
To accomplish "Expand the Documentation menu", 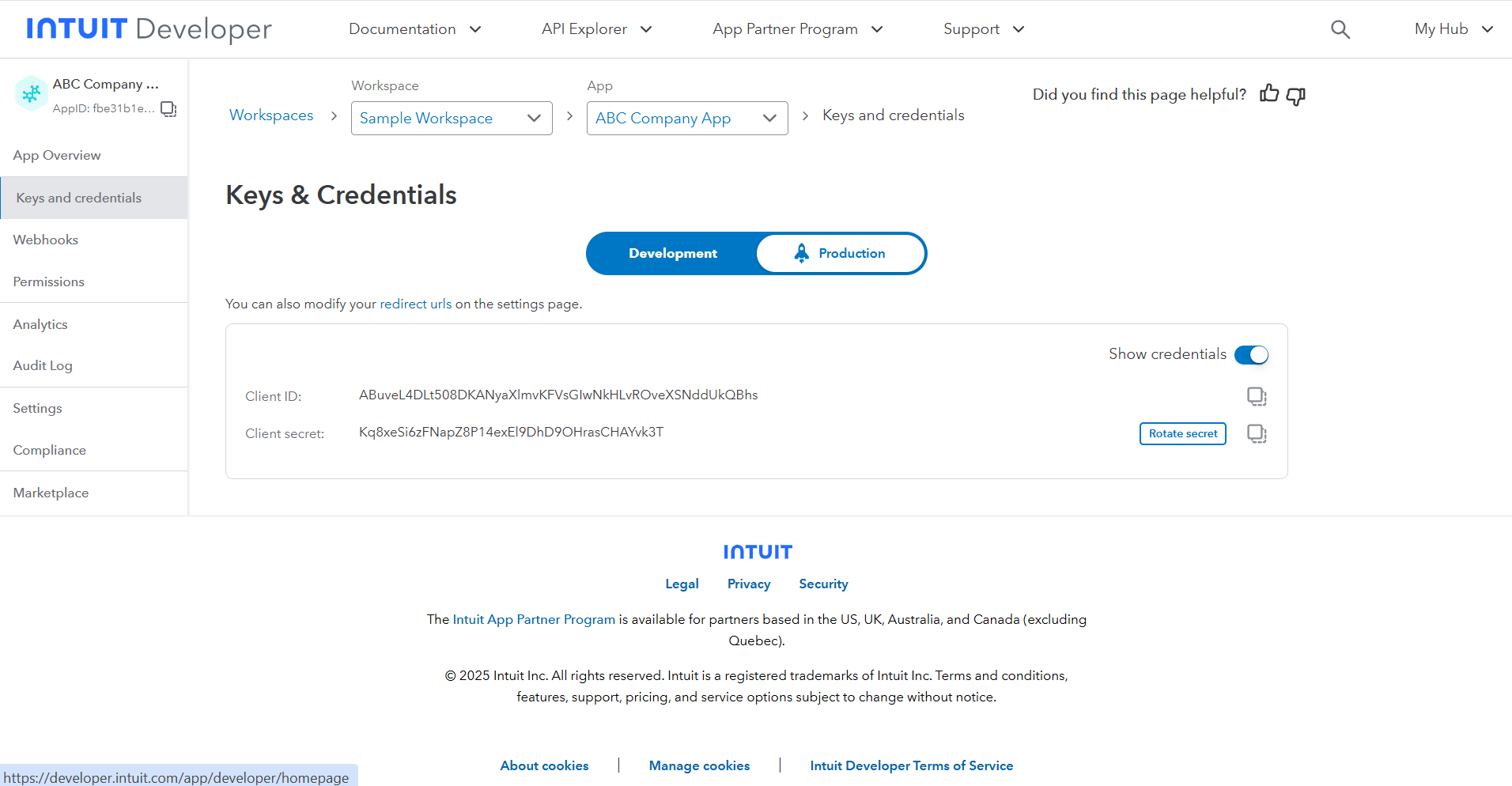I will pyautogui.click(x=414, y=29).
